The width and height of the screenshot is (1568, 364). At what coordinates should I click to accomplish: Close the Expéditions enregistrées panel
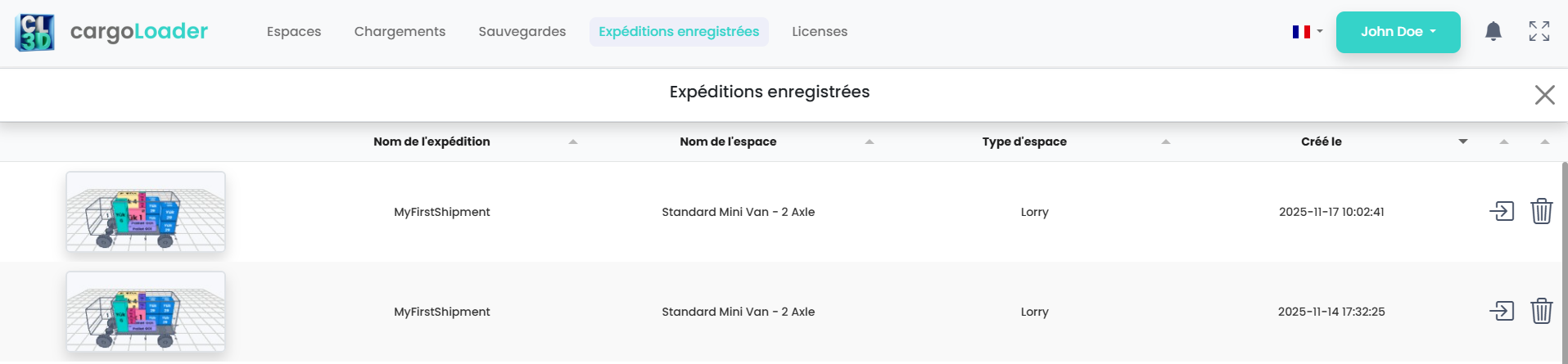(1544, 95)
